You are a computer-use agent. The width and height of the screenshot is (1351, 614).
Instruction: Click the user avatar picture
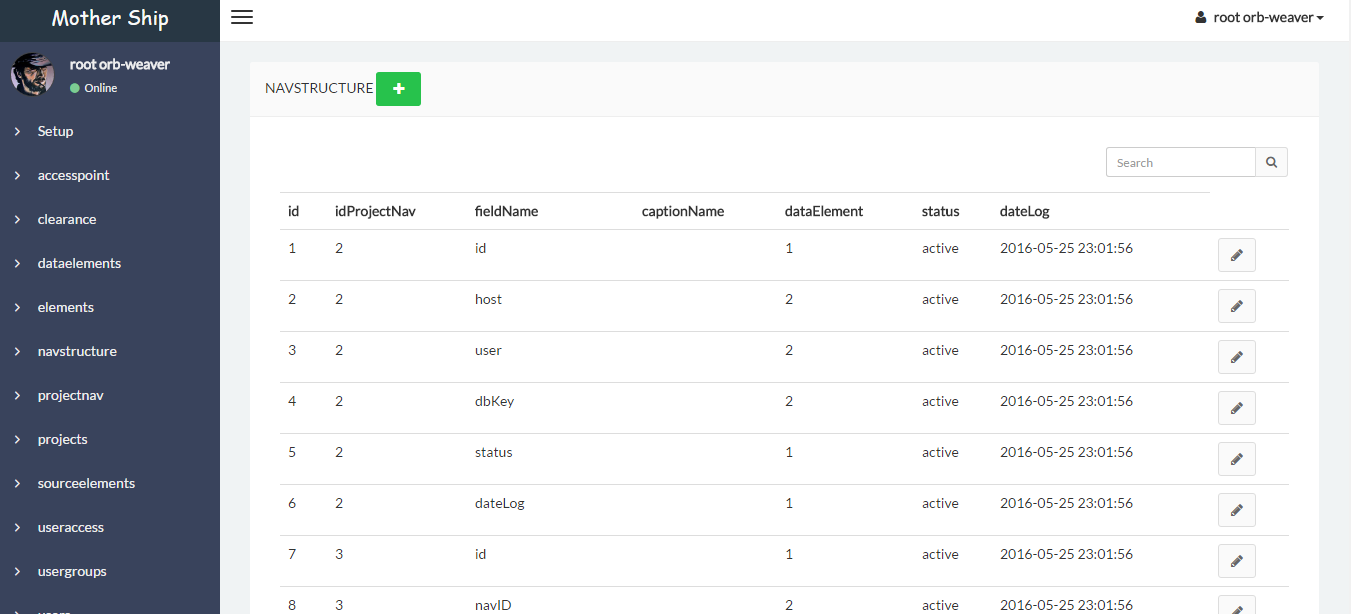point(33,75)
